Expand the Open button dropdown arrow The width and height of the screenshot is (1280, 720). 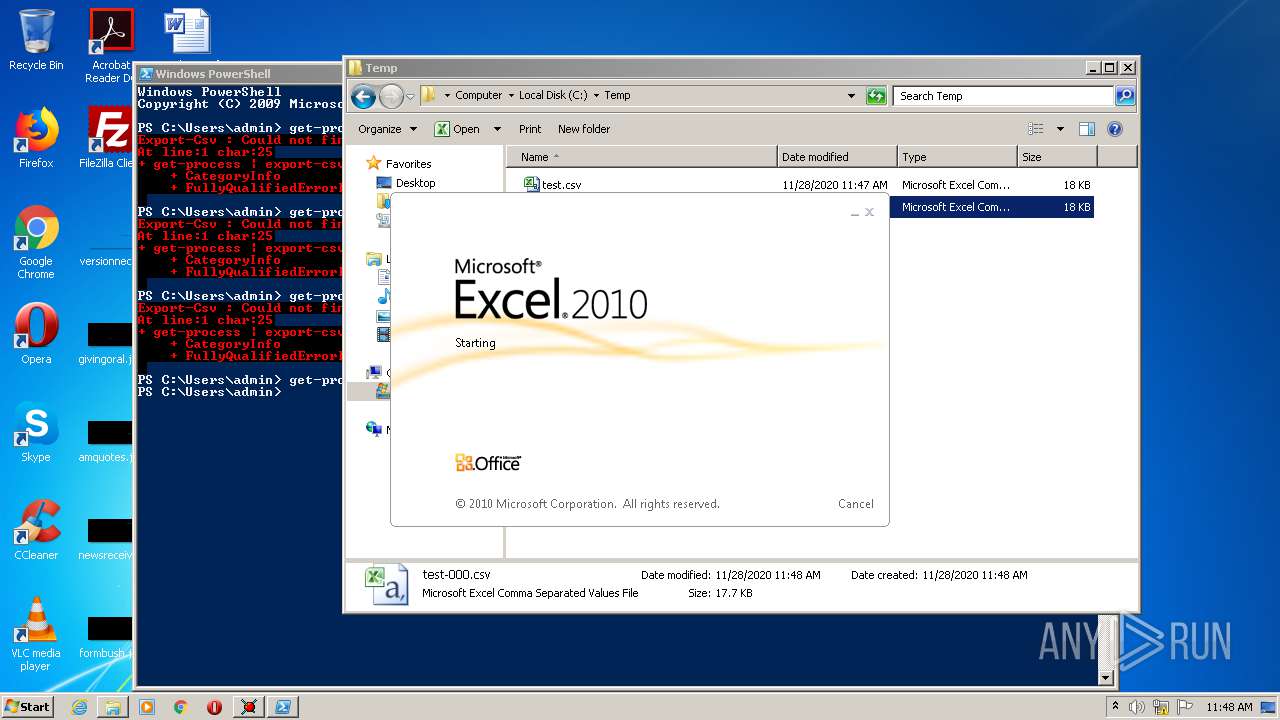(x=496, y=129)
